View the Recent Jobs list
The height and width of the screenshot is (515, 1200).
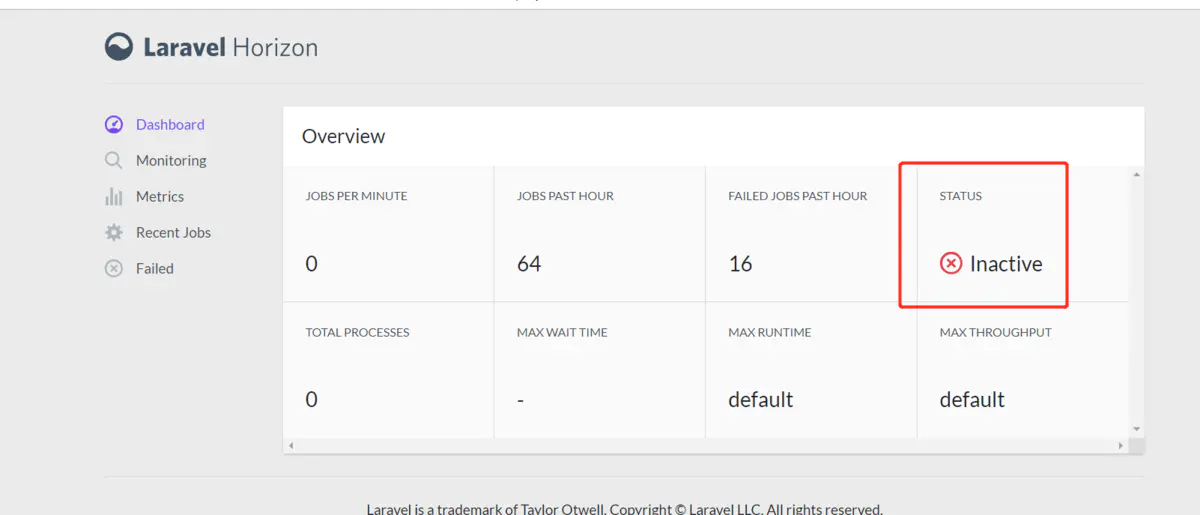point(173,232)
